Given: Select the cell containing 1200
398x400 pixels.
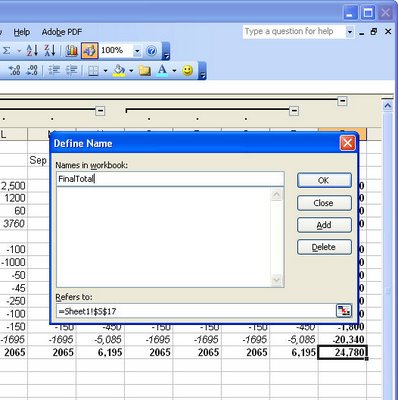Looking at the screenshot, I should pos(13,198).
